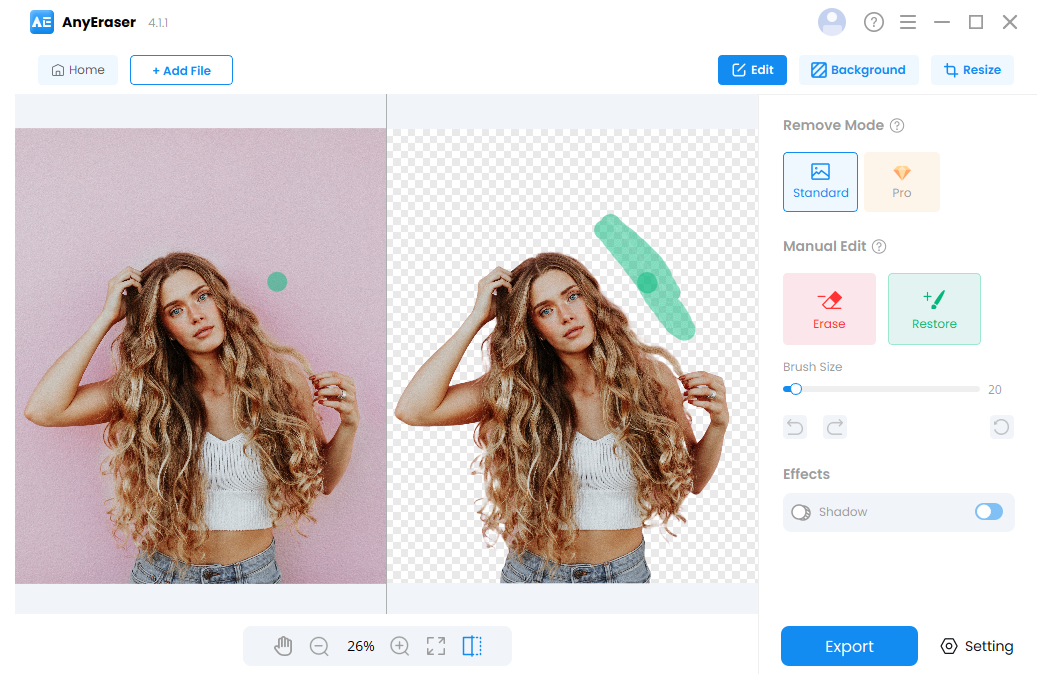Image resolution: width=1037 pixels, height=674 pixels.
Task: Show Manual Edit help tooltip icon
Action: pos(879,247)
